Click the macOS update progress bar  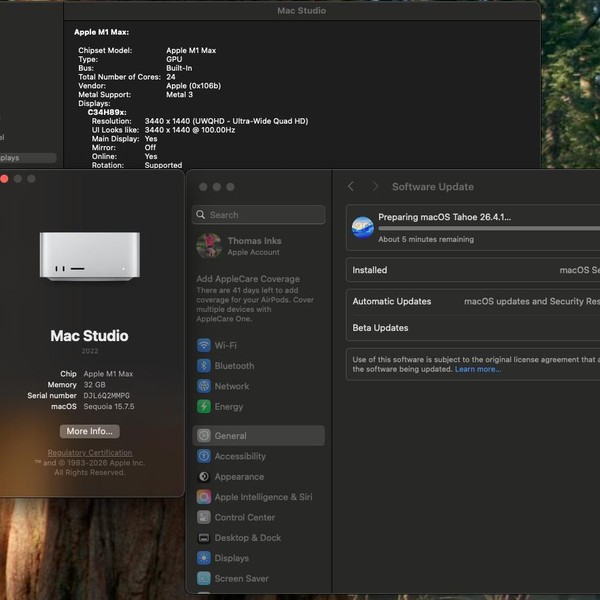coord(489,228)
